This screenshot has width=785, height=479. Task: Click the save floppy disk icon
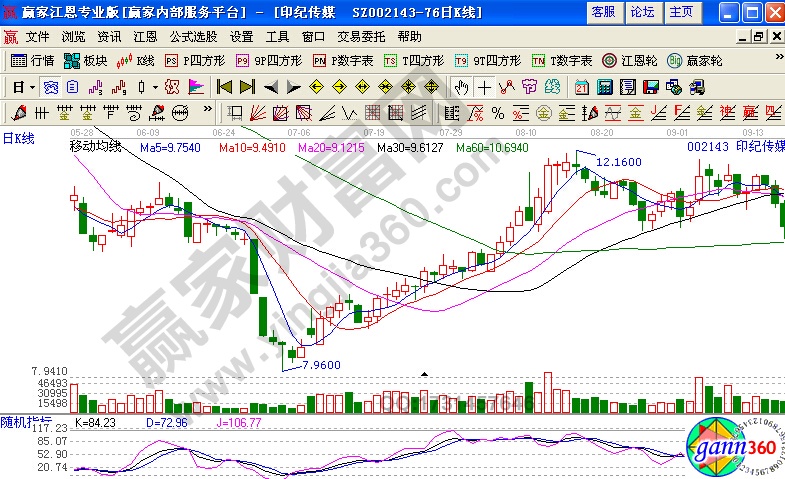point(651,86)
